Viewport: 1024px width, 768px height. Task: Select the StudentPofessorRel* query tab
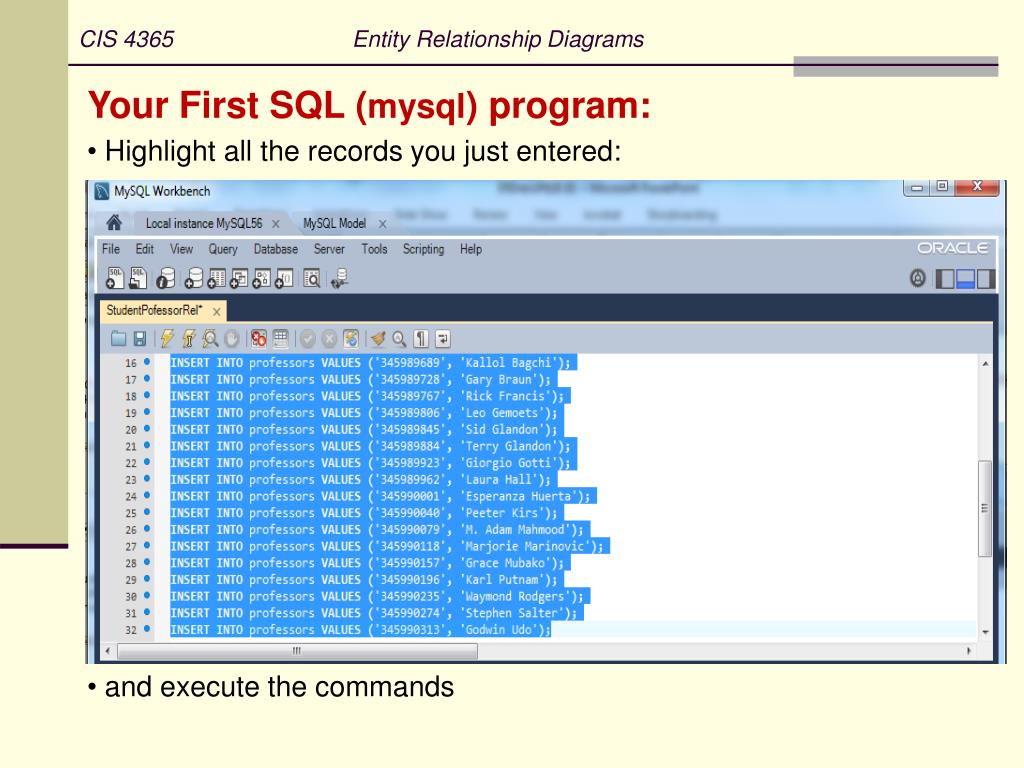coord(155,310)
